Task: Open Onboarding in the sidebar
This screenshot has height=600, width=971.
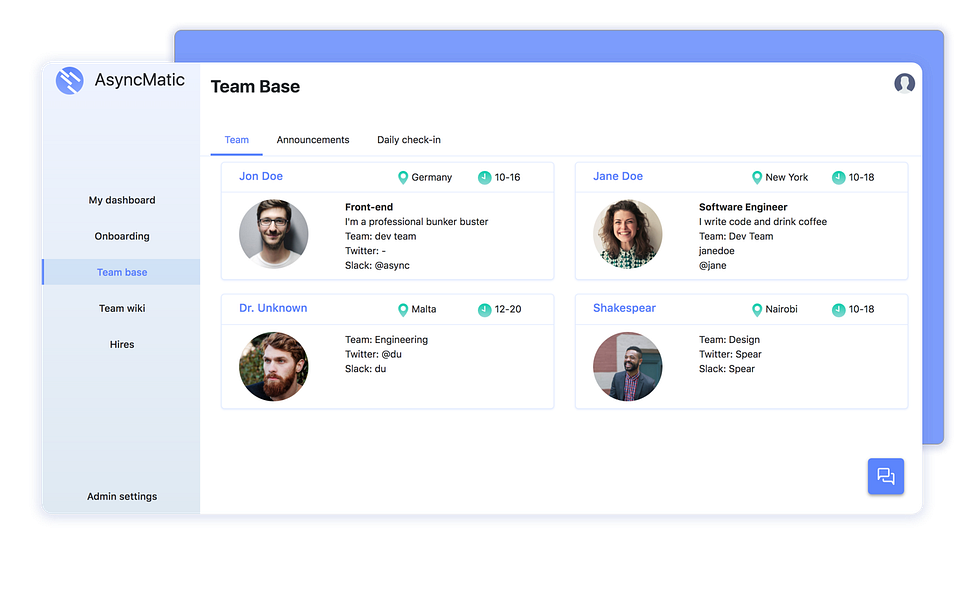Action: click(x=122, y=236)
